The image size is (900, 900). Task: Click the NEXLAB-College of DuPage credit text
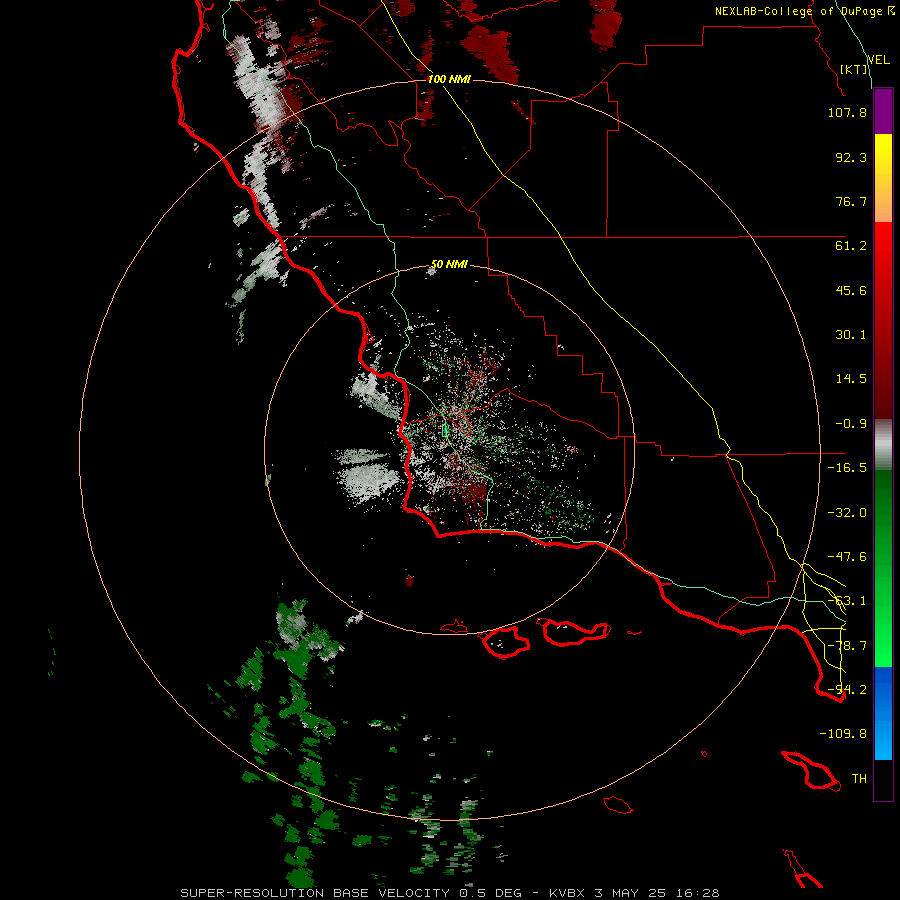coord(805,11)
